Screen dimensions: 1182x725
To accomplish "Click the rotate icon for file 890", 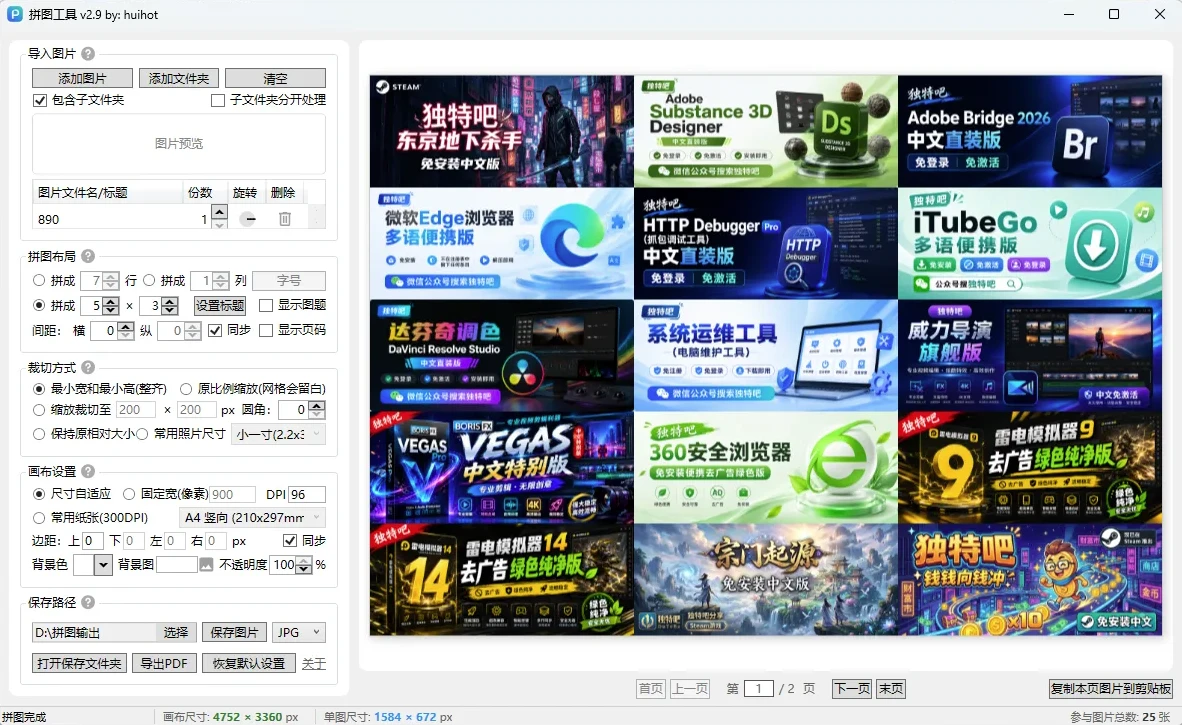I will click(x=248, y=219).
